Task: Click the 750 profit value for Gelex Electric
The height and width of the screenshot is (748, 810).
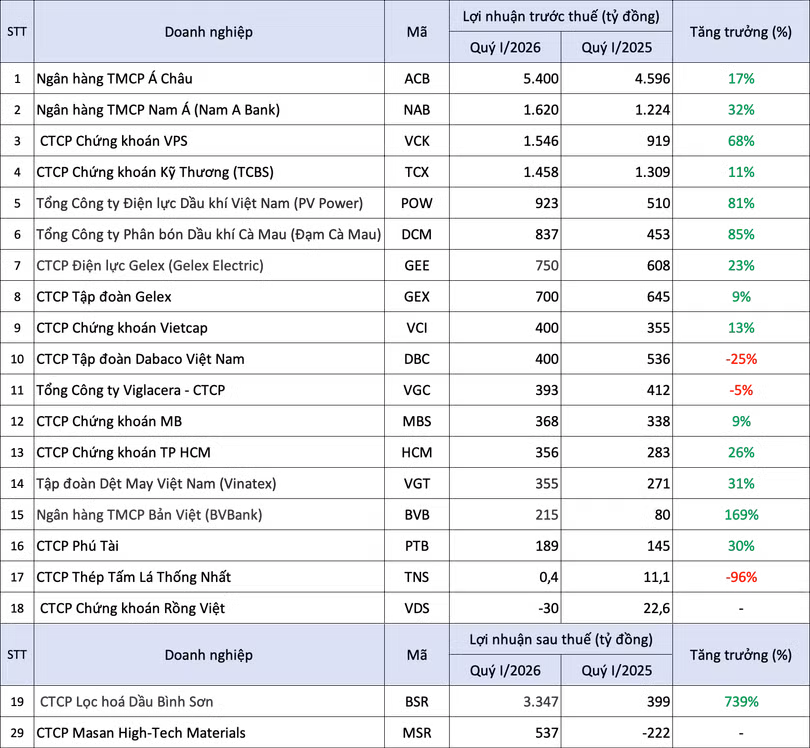Action: (x=546, y=266)
